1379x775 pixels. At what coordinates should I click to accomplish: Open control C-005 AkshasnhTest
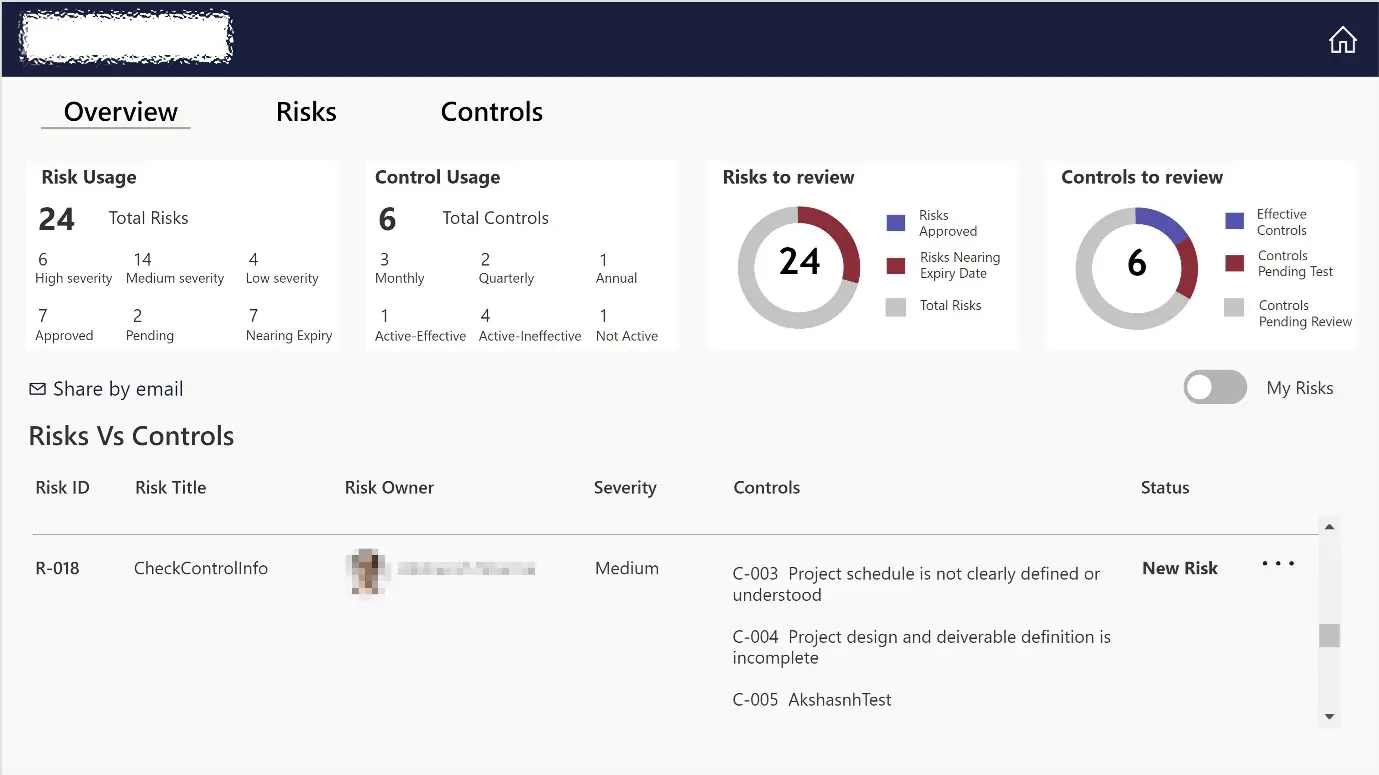click(811, 700)
